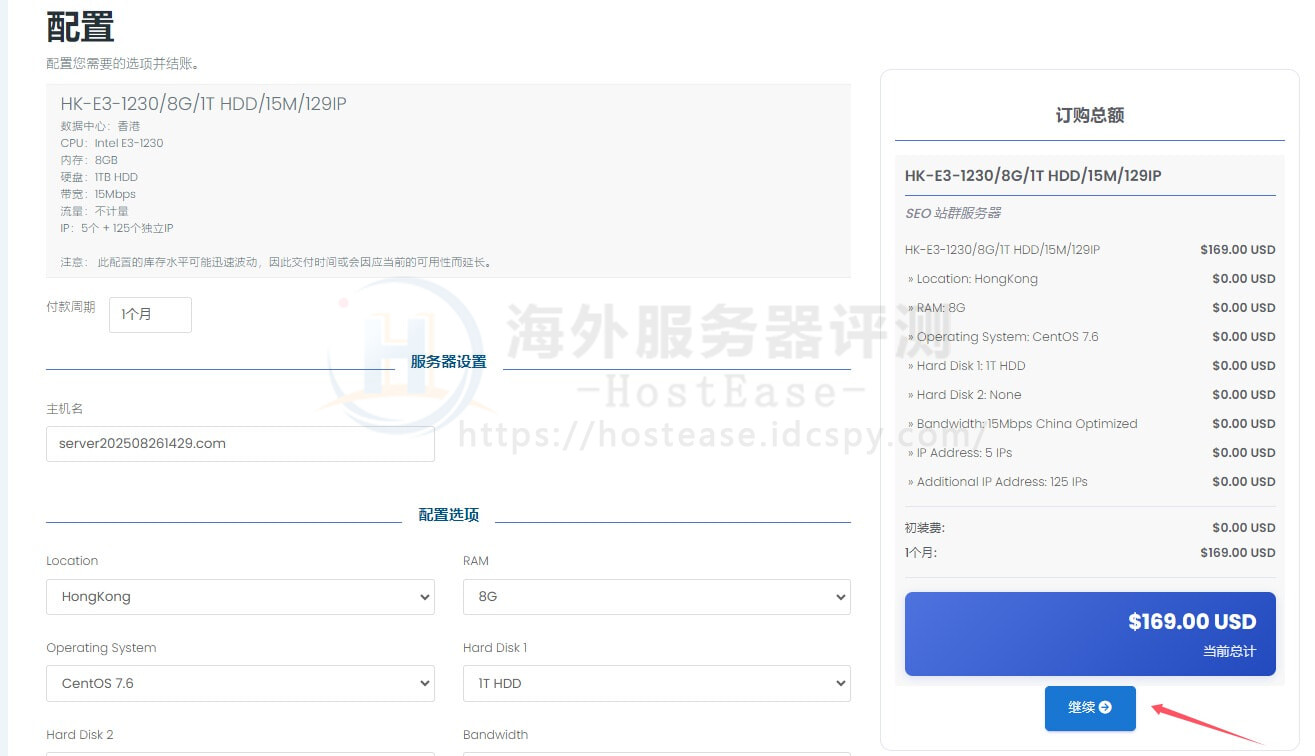Image resolution: width=1315 pixels, height=756 pixels.
Task: Click the product title HK-E3-1230/8G/1T HDD/15M/129IP in description box
Action: (x=203, y=104)
